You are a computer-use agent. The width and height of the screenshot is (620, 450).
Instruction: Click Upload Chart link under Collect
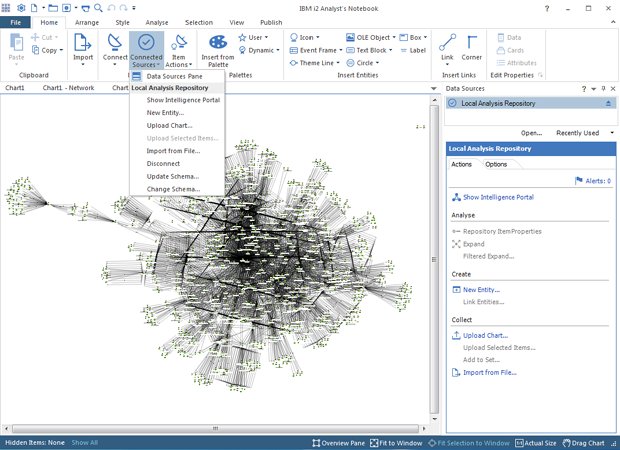(x=486, y=335)
